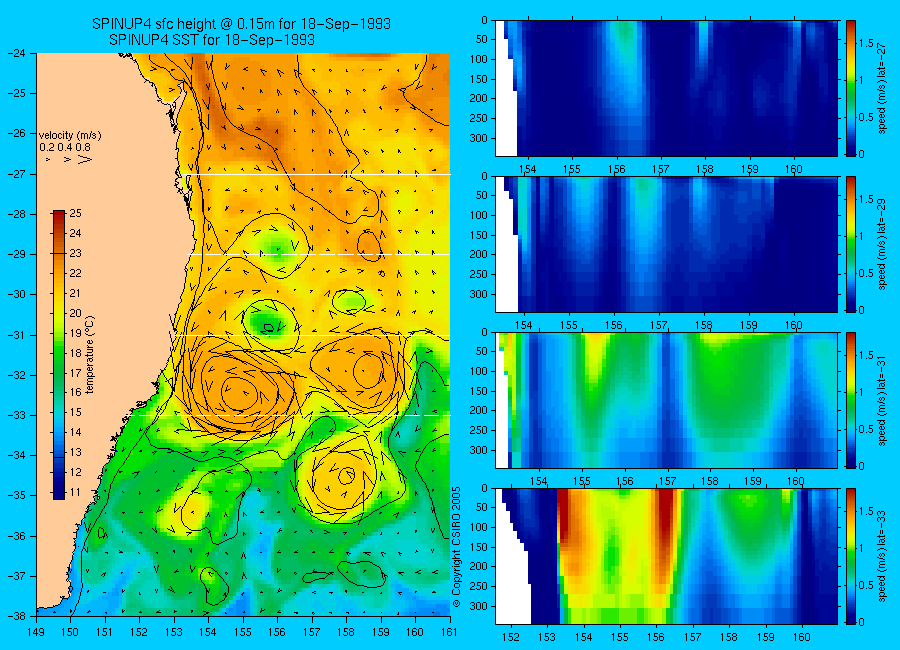Click the lat=-33 speed section plot
The image size is (900, 650).
[666, 556]
